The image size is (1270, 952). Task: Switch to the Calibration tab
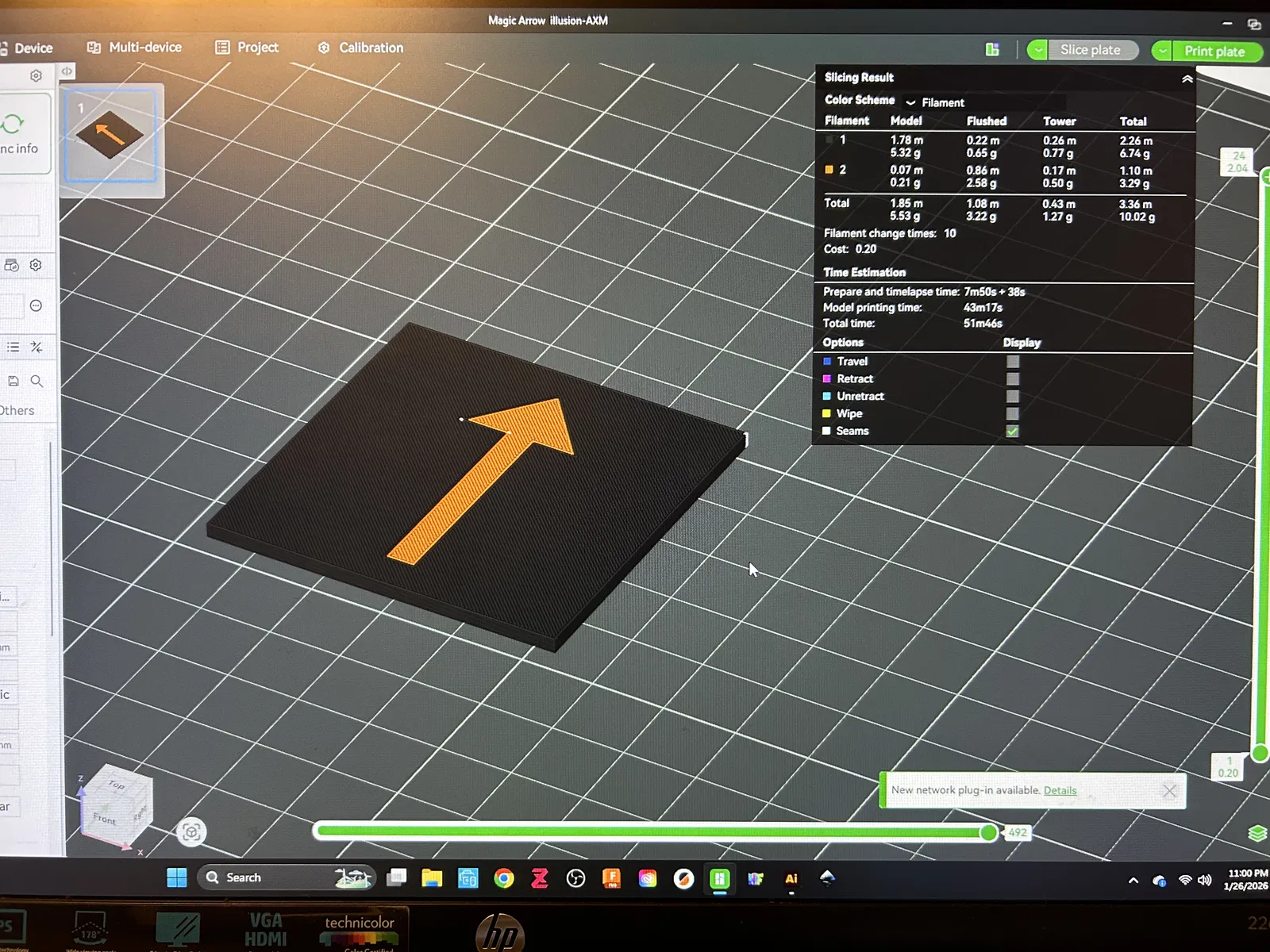point(361,48)
